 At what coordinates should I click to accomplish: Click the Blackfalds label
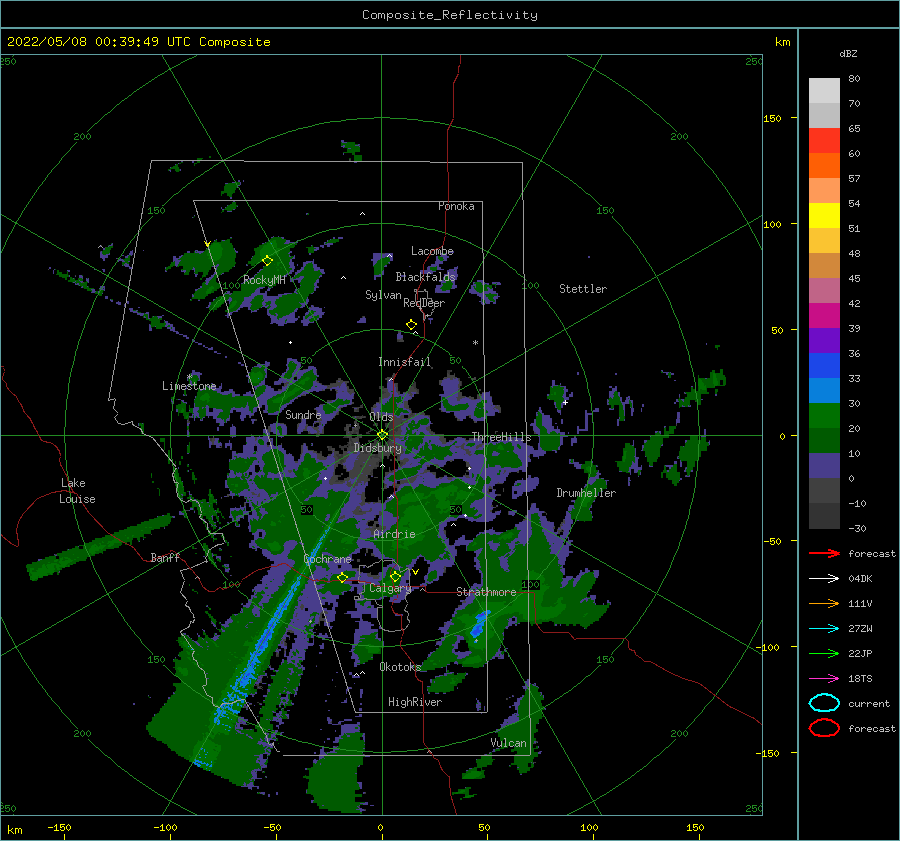point(425,277)
